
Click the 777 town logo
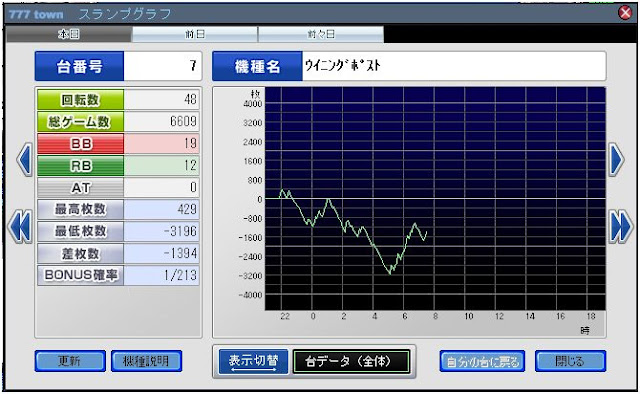pyautogui.click(x=36, y=14)
